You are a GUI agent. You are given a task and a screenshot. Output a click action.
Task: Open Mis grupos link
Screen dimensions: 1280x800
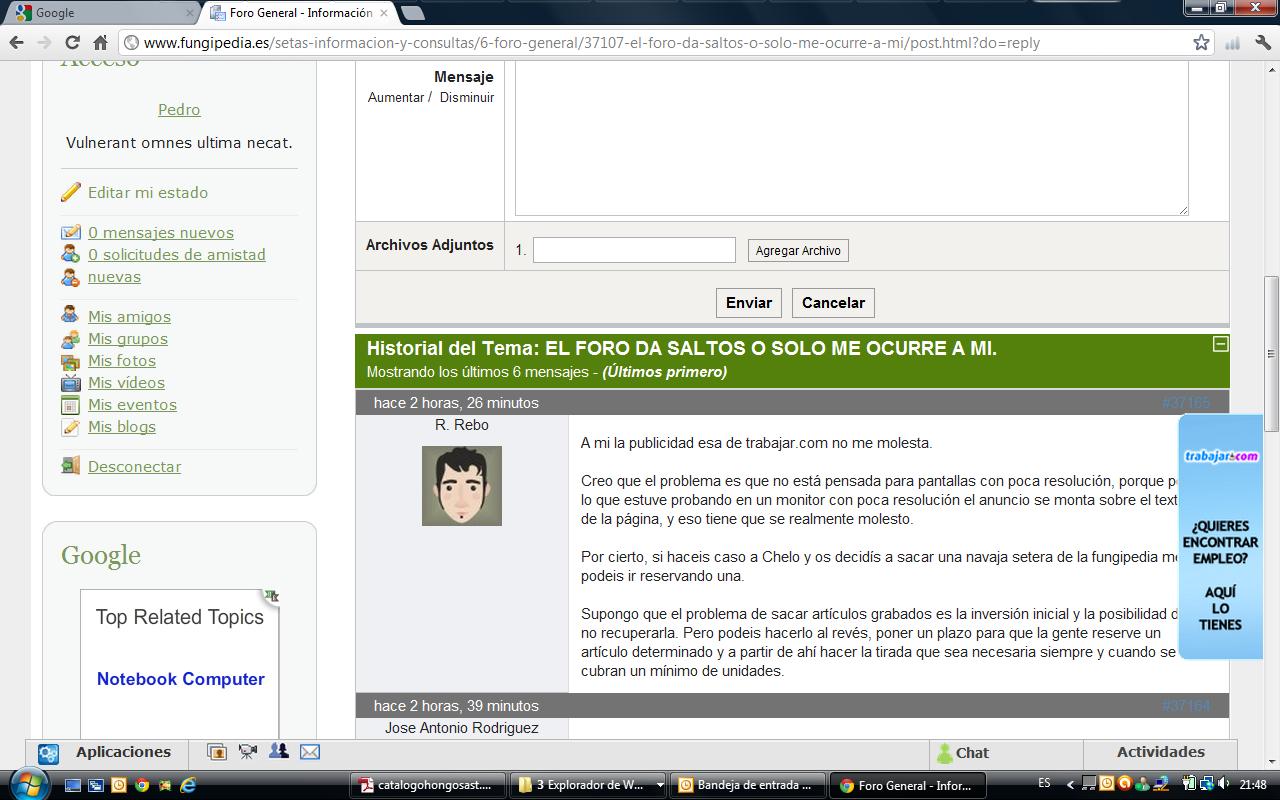[128, 339]
